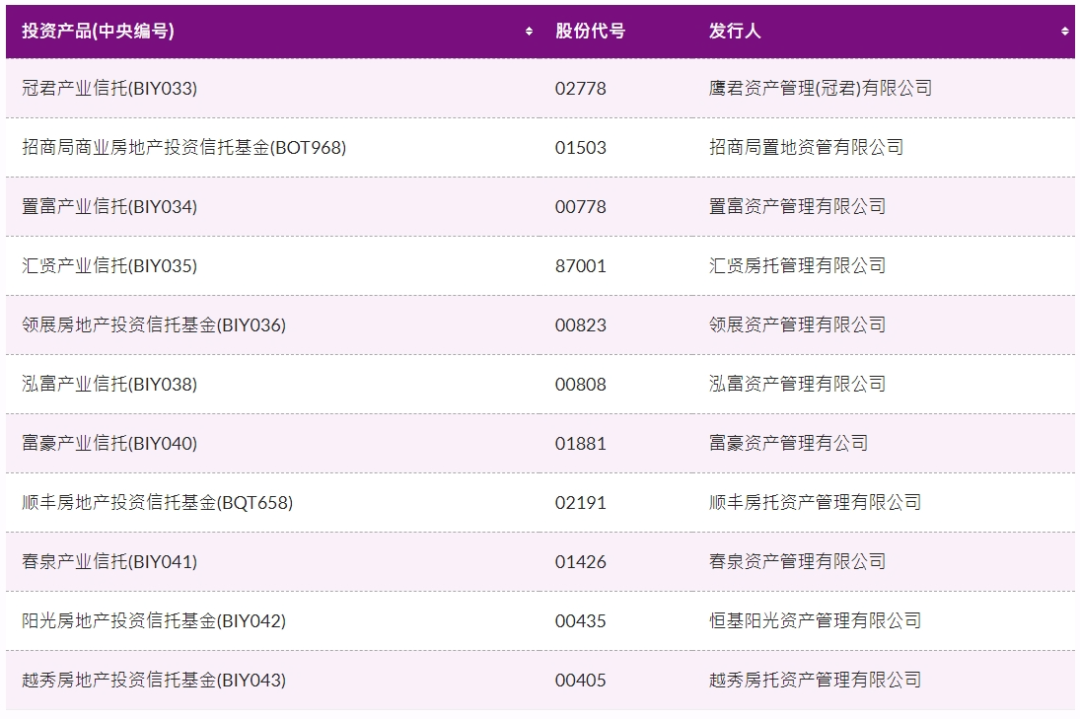Click issuer 越秀房托资产管理有限公司
This screenshot has width=1080, height=719.
point(816,680)
